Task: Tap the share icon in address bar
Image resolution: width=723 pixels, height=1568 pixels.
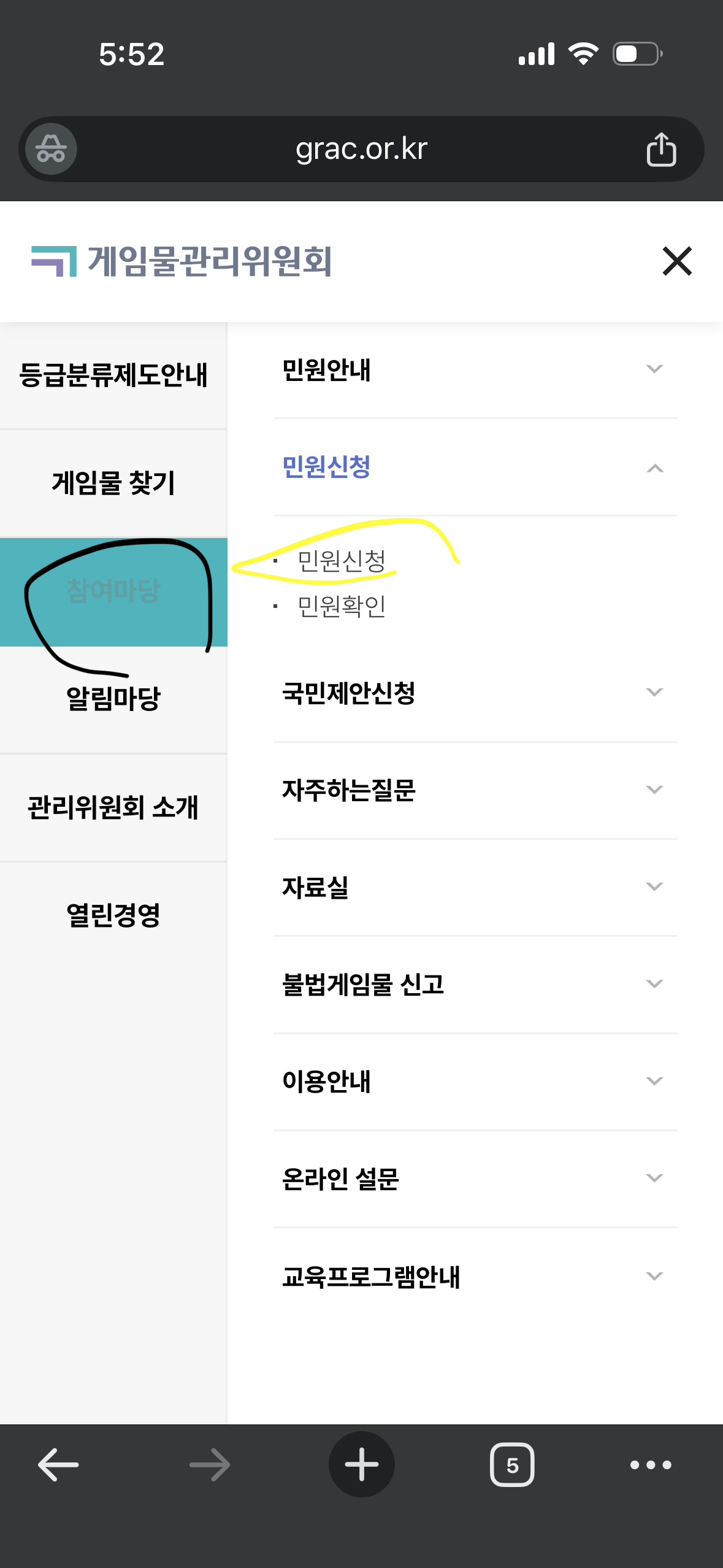Action: point(660,149)
